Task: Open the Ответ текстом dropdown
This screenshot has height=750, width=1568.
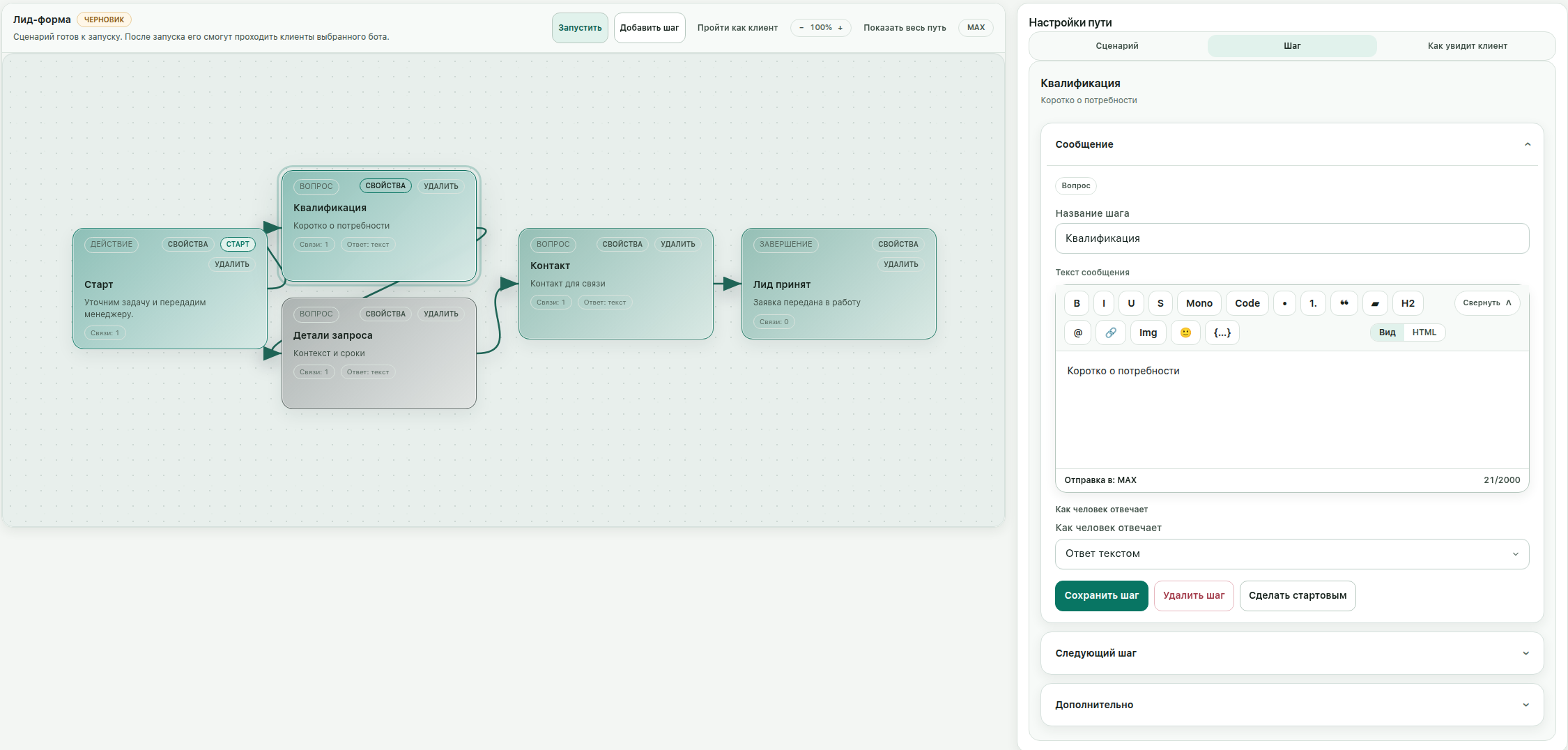Action: [1292, 553]
